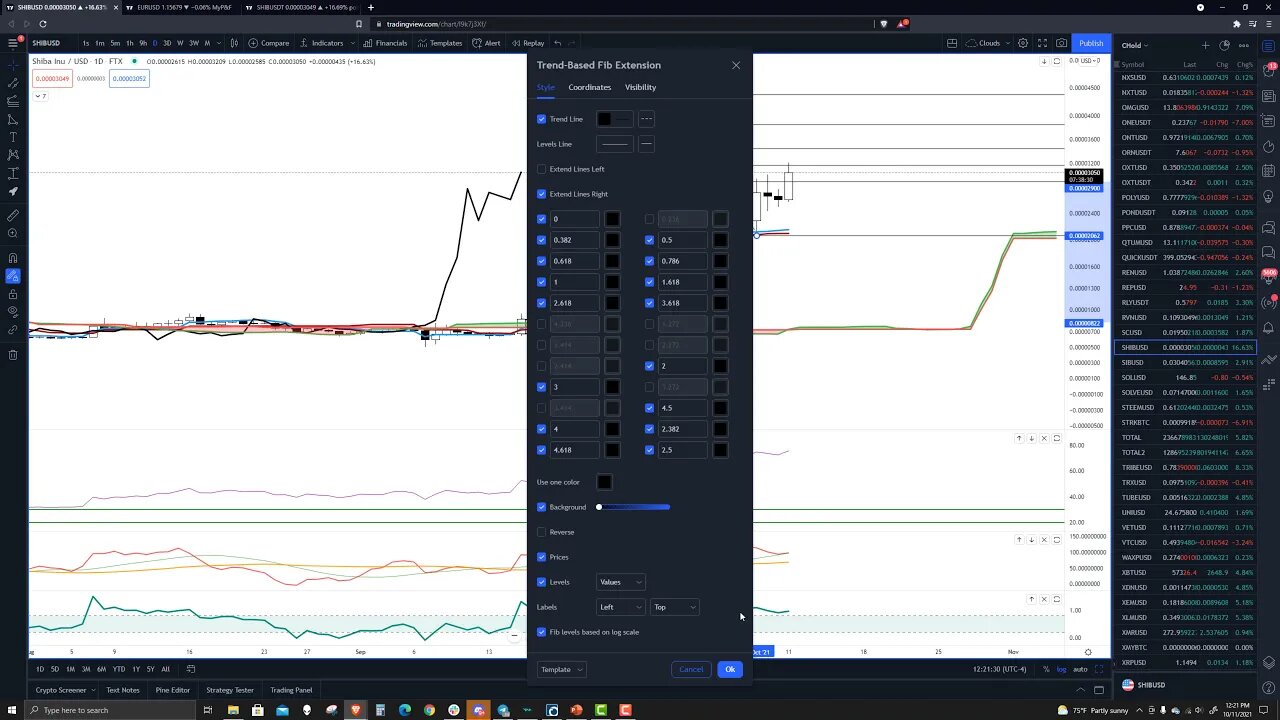Viewport: 1280px width, 720px height.
Task: Open Brave browser in the taskbar
Action: pyautogui.click(x=355, y=710)
